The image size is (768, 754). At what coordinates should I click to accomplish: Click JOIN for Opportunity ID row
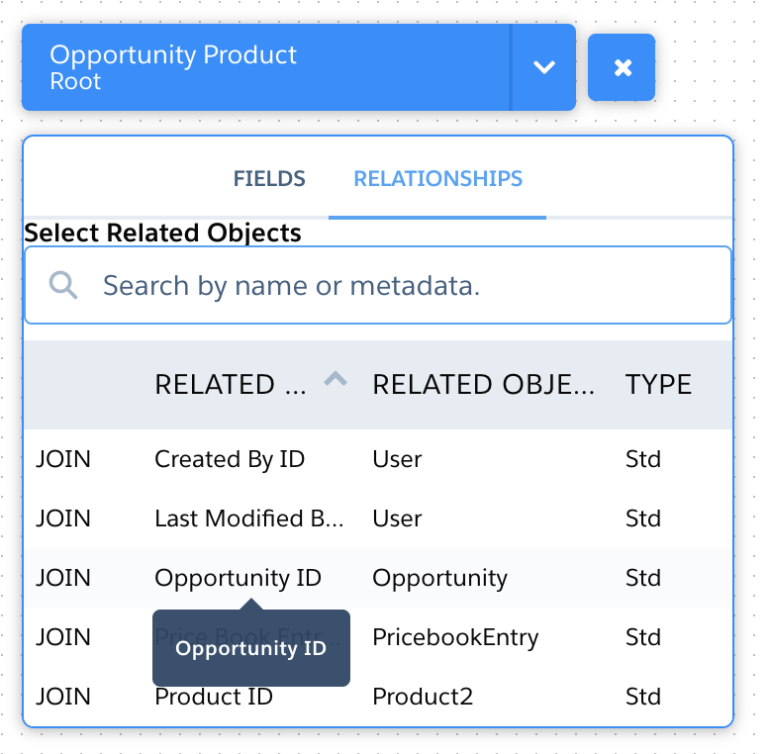coord(63,578)
